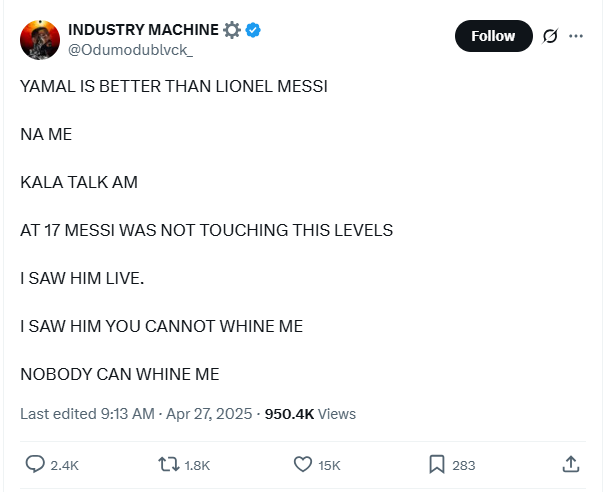
Task: Click the blue verified badge
Action: (x=254, y=30)
